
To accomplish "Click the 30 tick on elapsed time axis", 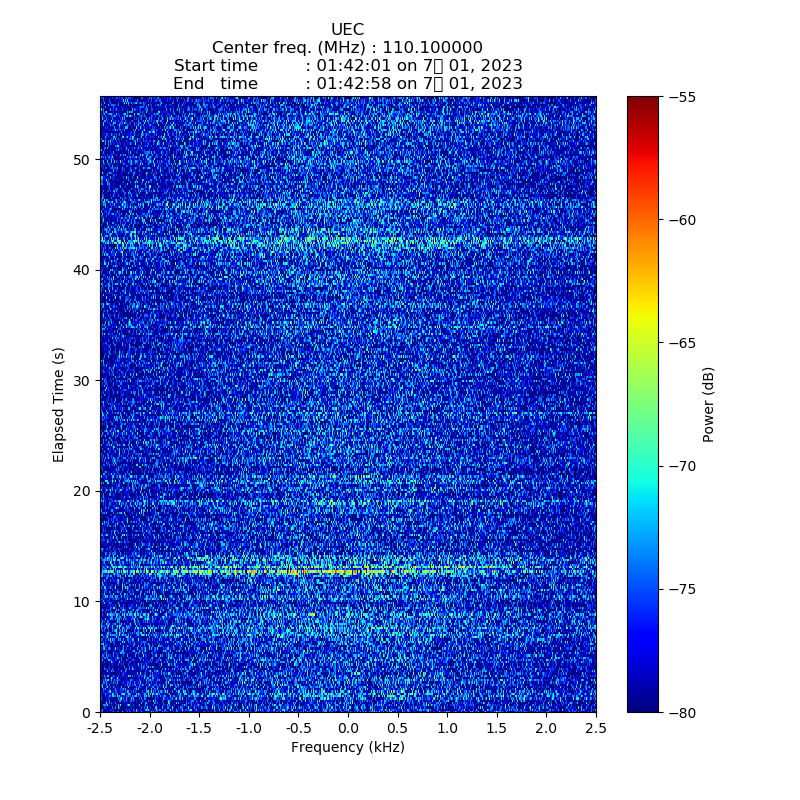I will 82,381.
